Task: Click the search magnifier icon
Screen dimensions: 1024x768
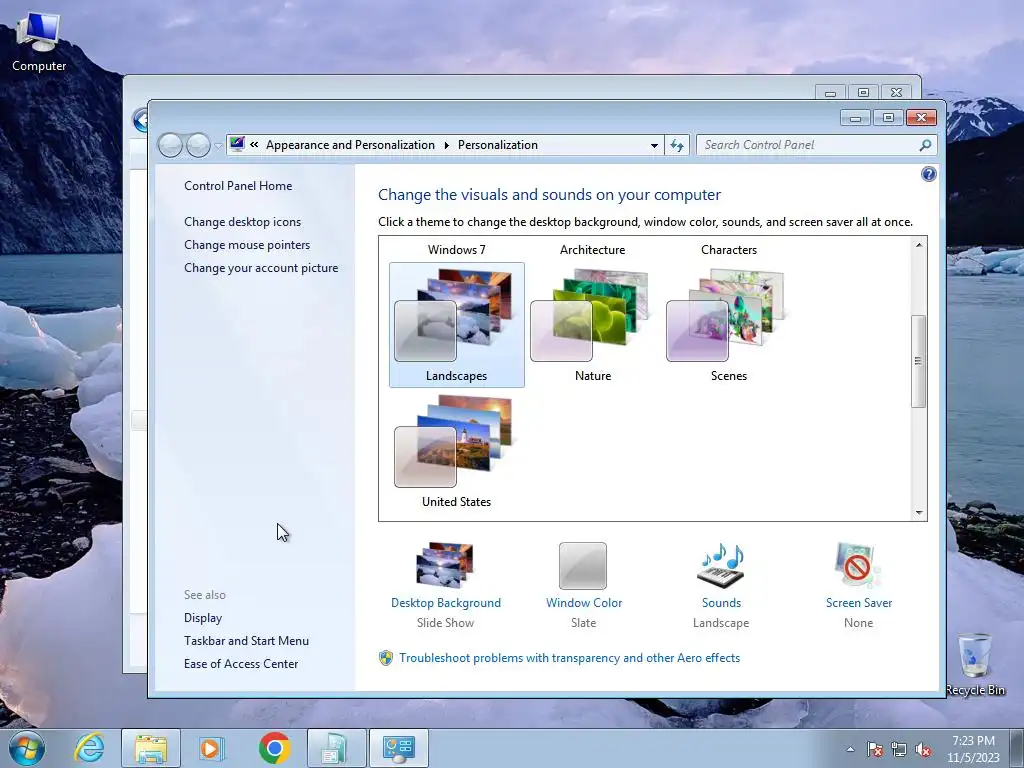Action: coord(925,145)
